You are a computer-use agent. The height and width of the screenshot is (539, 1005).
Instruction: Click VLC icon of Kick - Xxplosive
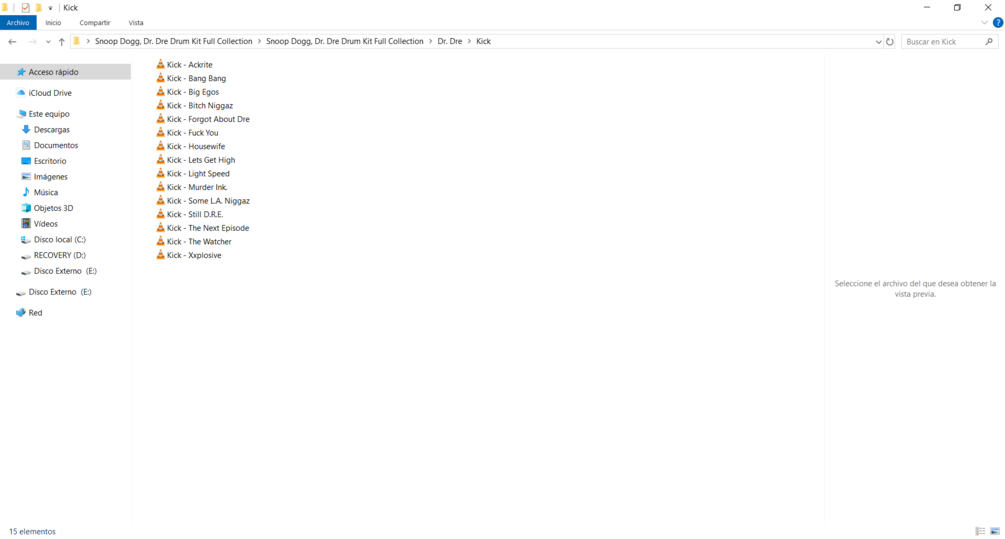coord(160,254)
